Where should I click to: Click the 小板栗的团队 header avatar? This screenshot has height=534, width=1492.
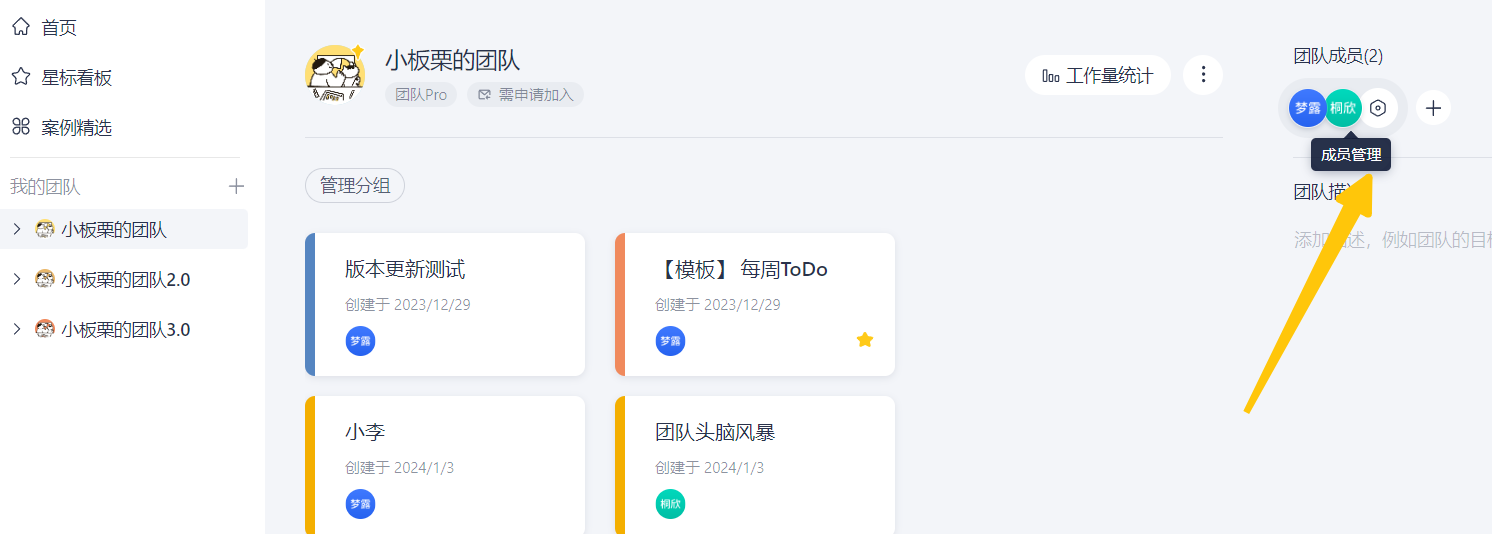pyautogui.click(x=334, y=75)
